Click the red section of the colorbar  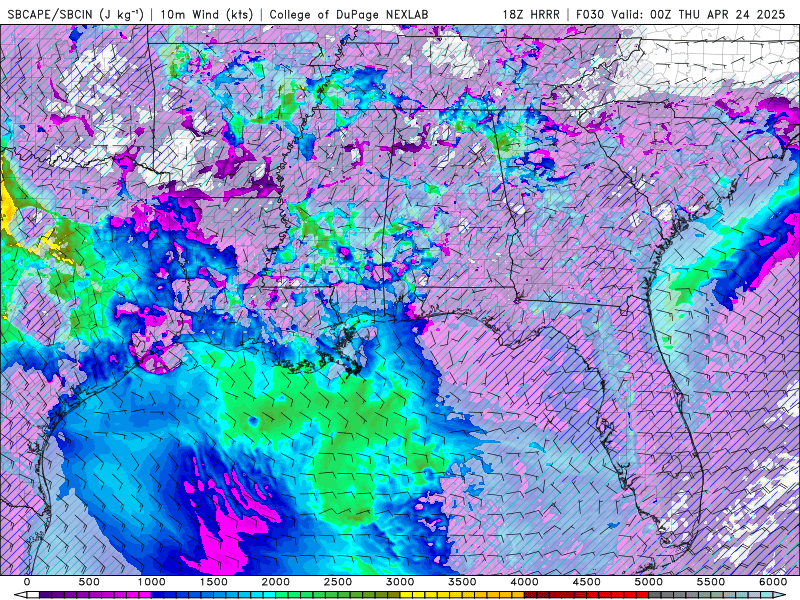pyautogui.click(x=586, y=594)
